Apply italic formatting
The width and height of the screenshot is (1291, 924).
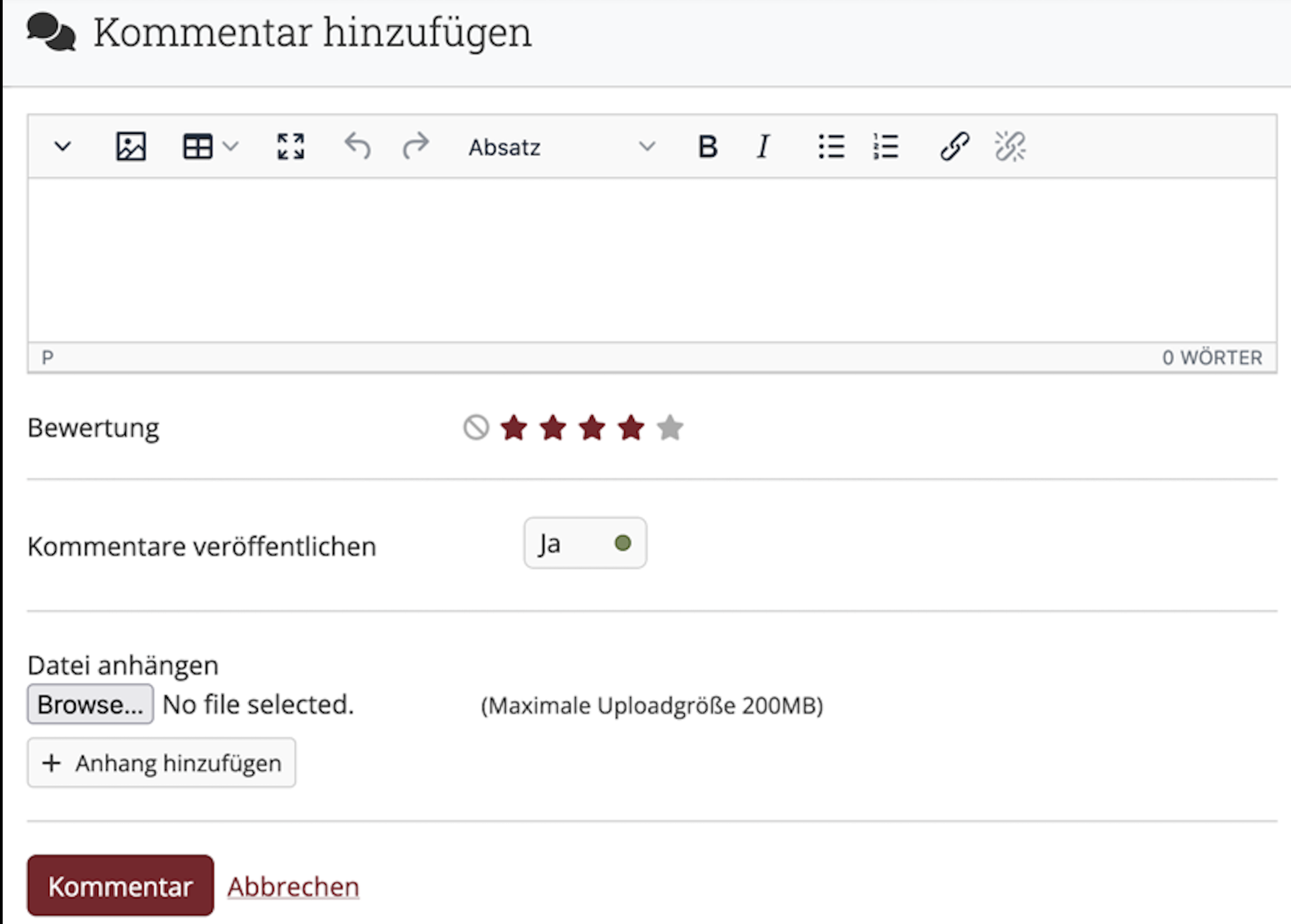[763, 146]
